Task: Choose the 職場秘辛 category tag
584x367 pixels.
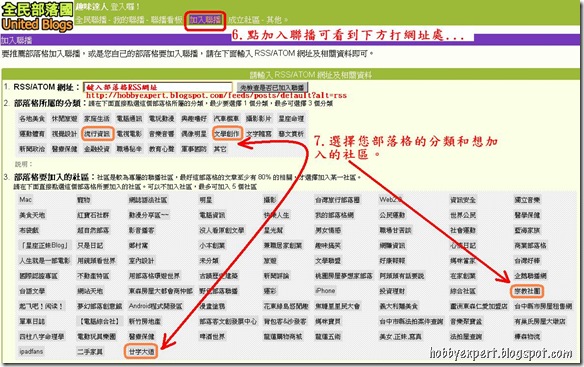Action: coord(129,149)
